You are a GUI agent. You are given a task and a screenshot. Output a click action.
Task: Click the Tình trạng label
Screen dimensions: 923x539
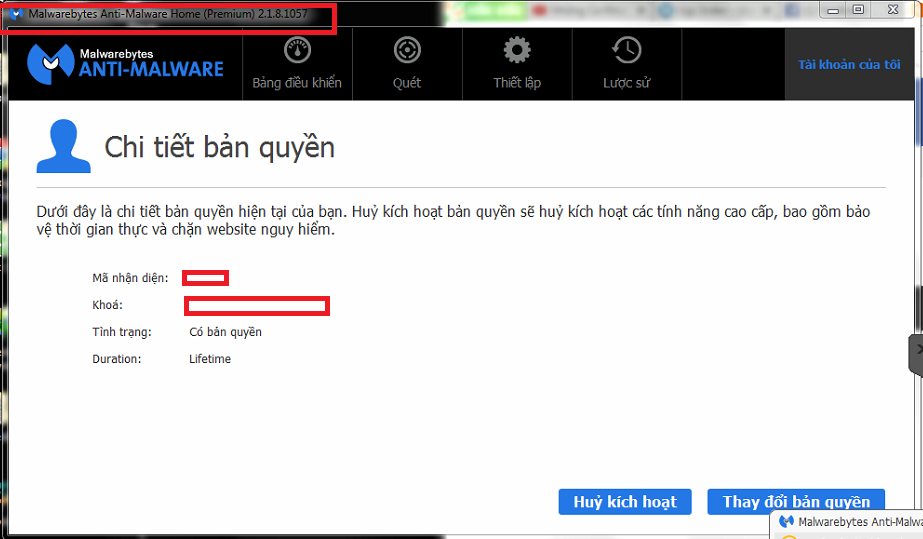point(122,332)
